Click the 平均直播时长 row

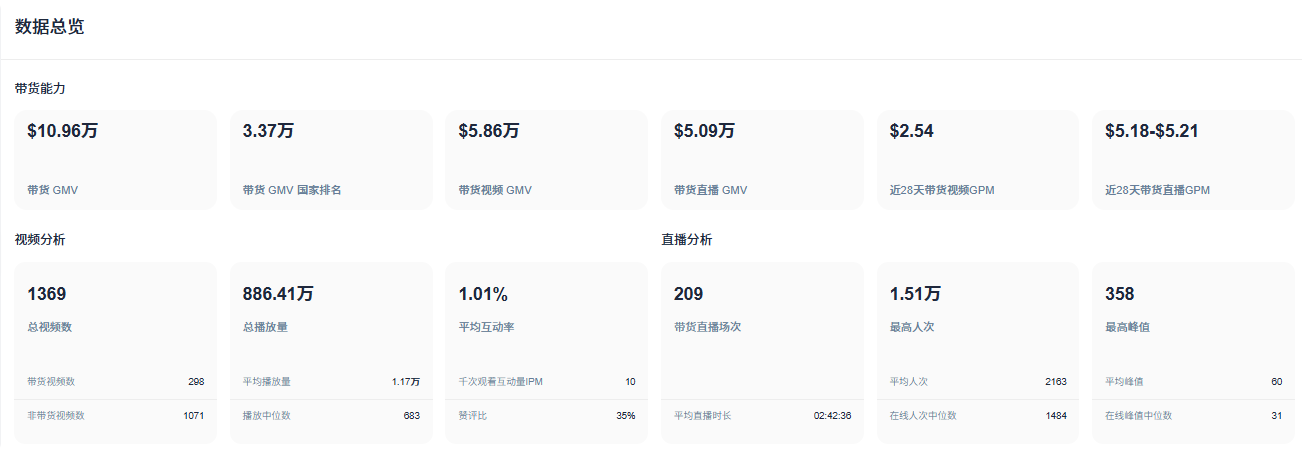point(762,416)
